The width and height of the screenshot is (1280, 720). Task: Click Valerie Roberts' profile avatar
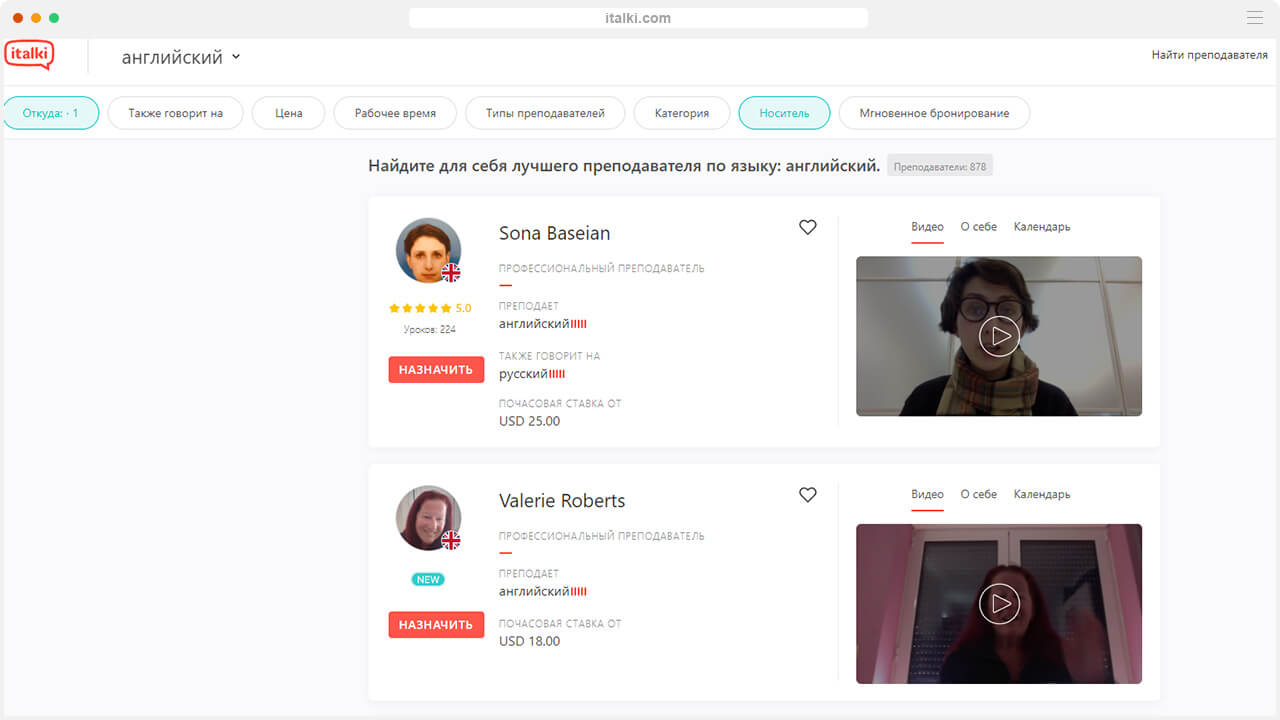[428, 518]
